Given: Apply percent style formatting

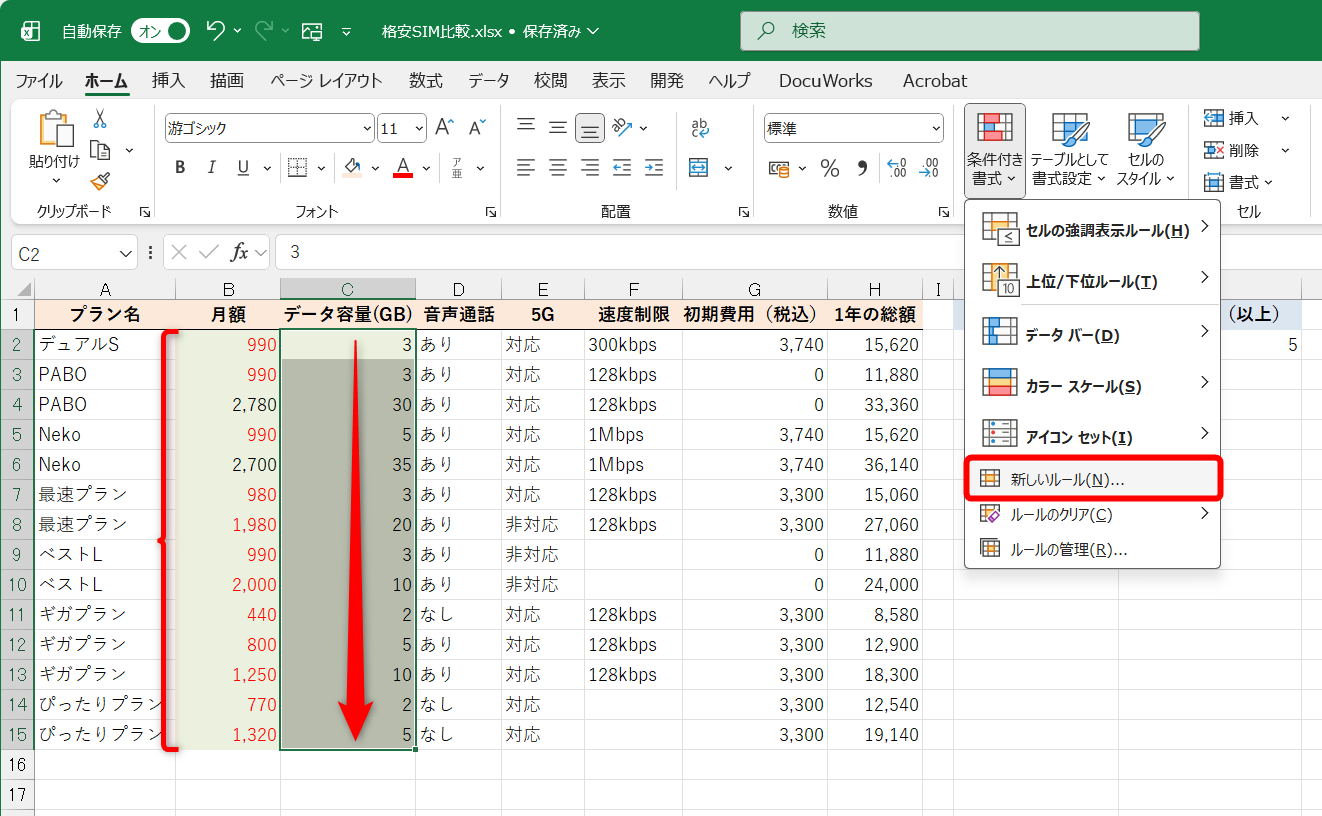Looking at the screenshot, I should tap(830, 170).
